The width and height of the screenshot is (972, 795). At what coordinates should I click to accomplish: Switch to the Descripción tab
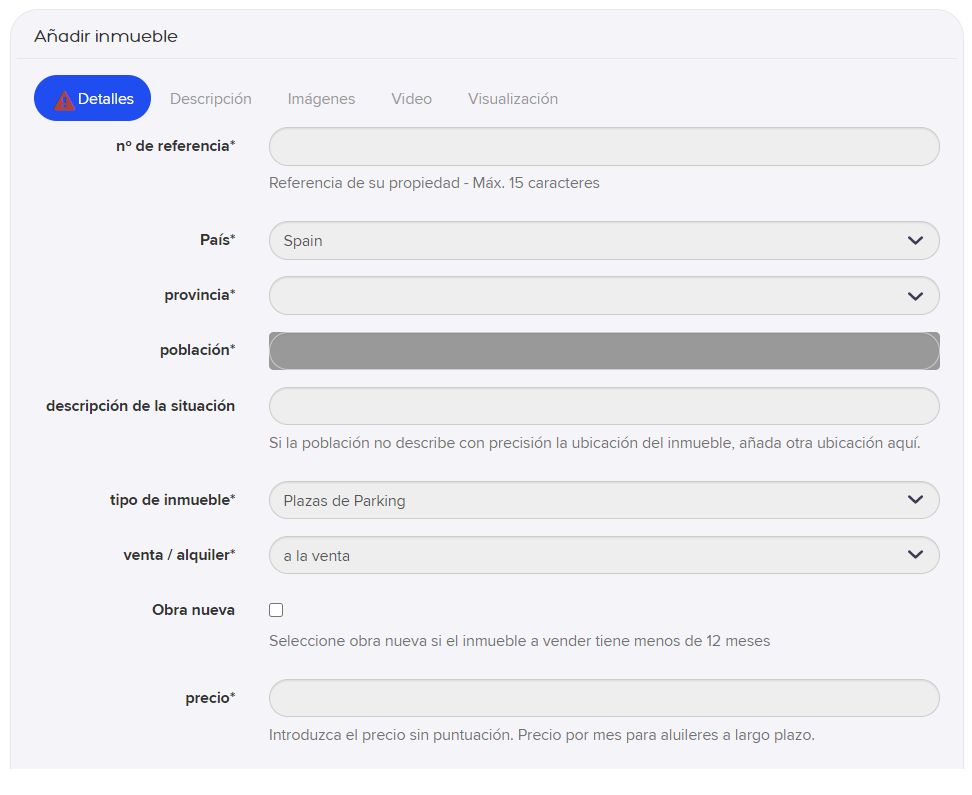point(211,99)
